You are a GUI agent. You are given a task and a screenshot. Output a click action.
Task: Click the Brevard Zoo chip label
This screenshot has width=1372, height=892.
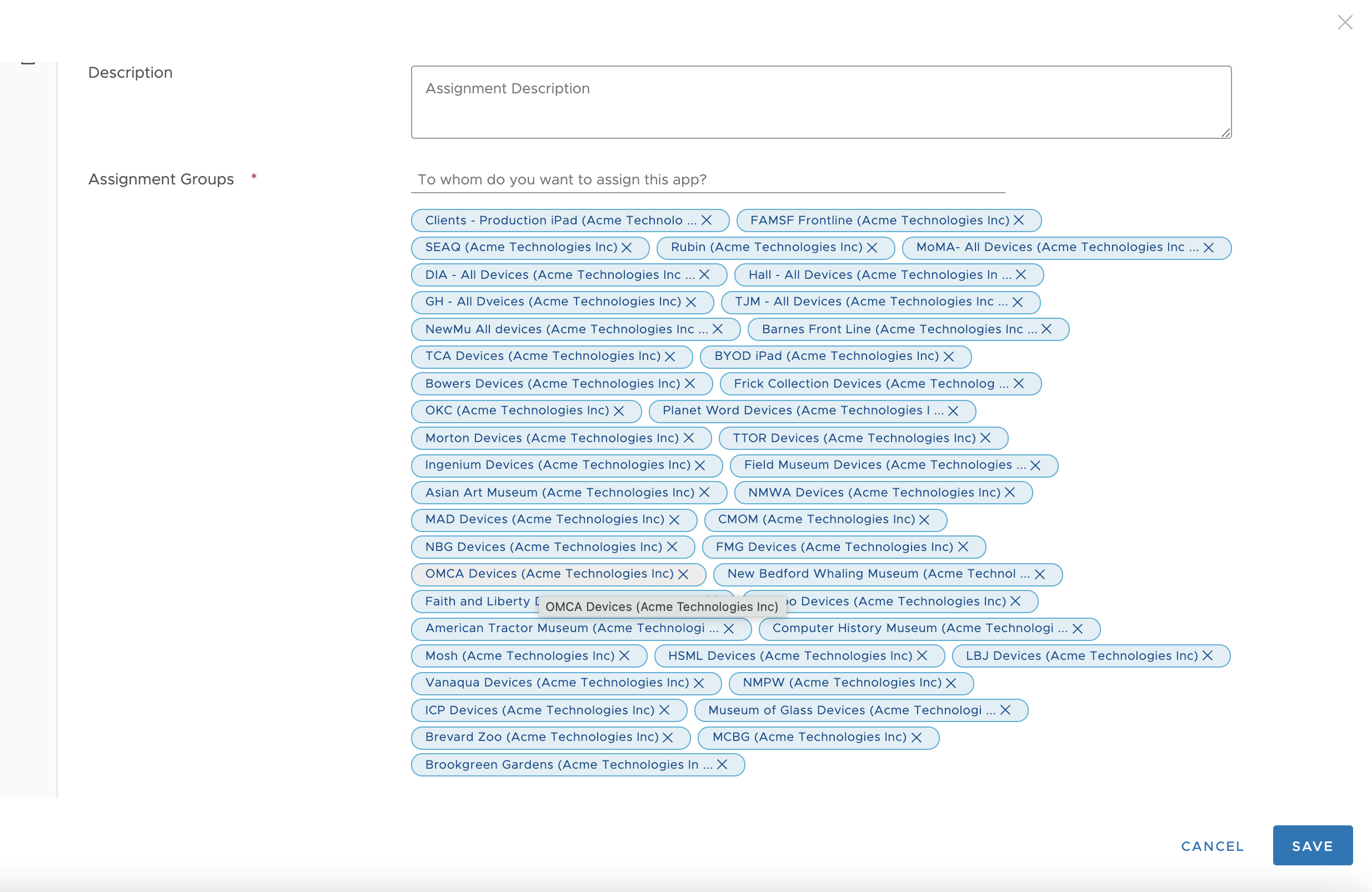click(x=542, y=738)
